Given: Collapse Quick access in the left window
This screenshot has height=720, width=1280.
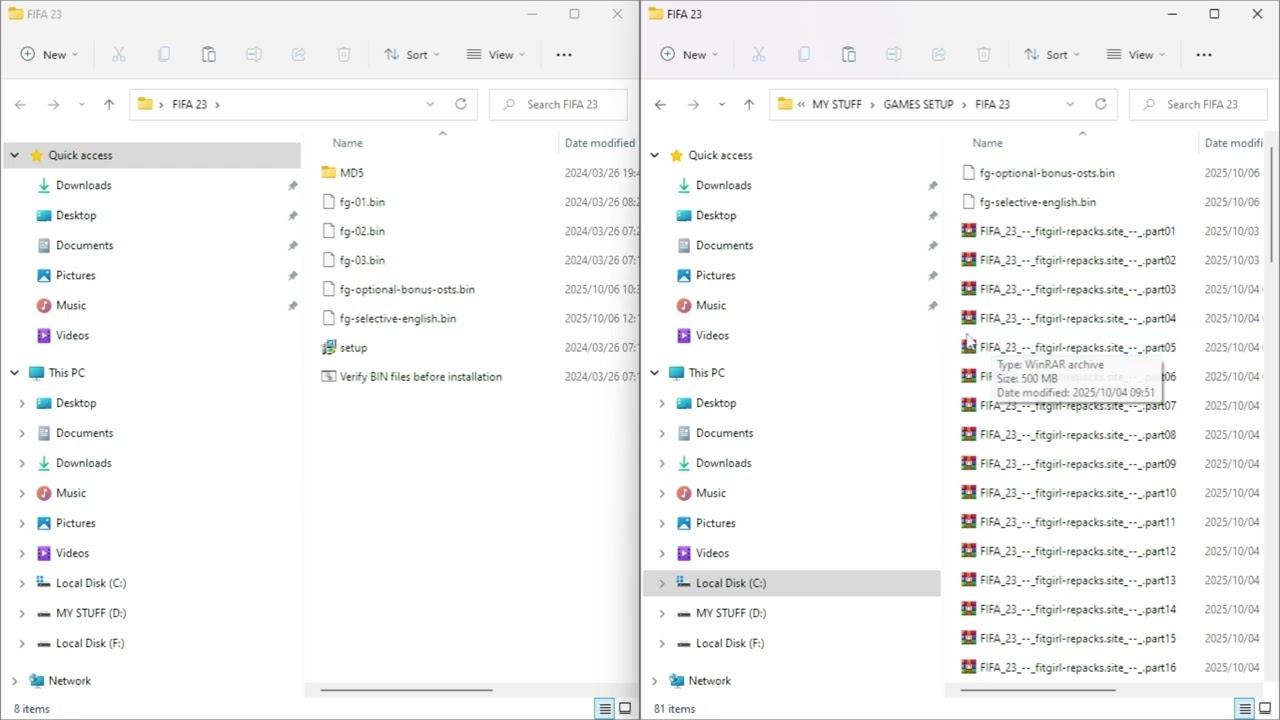Looking at the screenshot, I should point(15,155).
